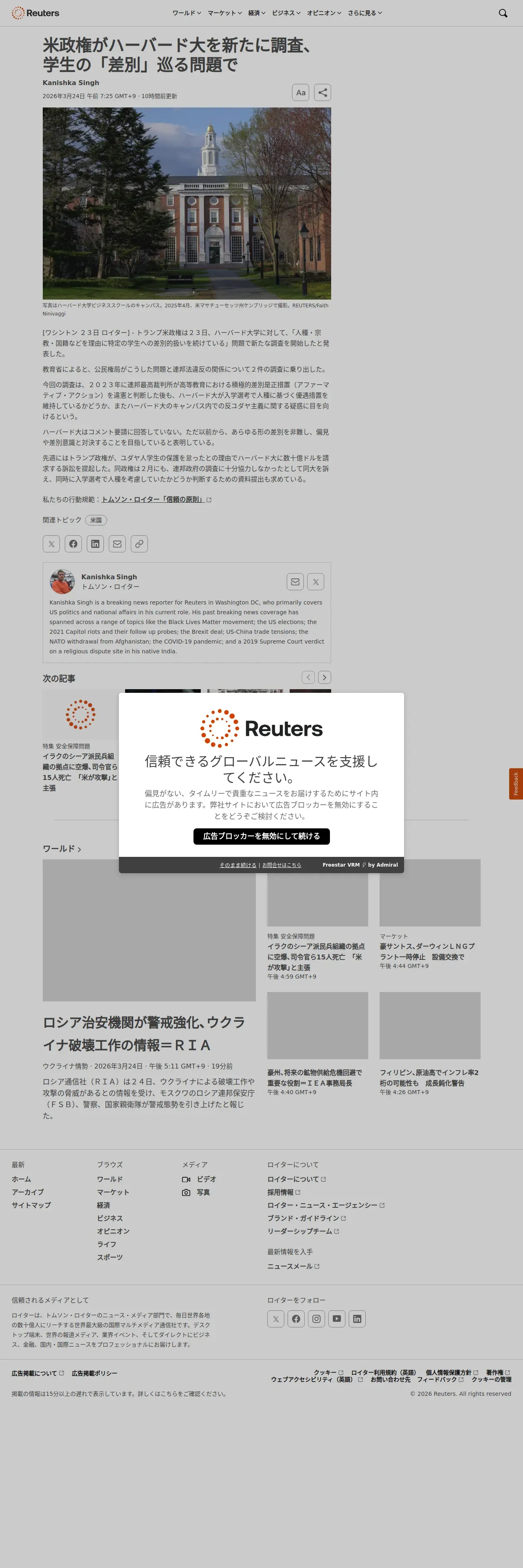Open footer 採用情報 link
The width and height of the screenshot is (523, 1568).
284,1192
